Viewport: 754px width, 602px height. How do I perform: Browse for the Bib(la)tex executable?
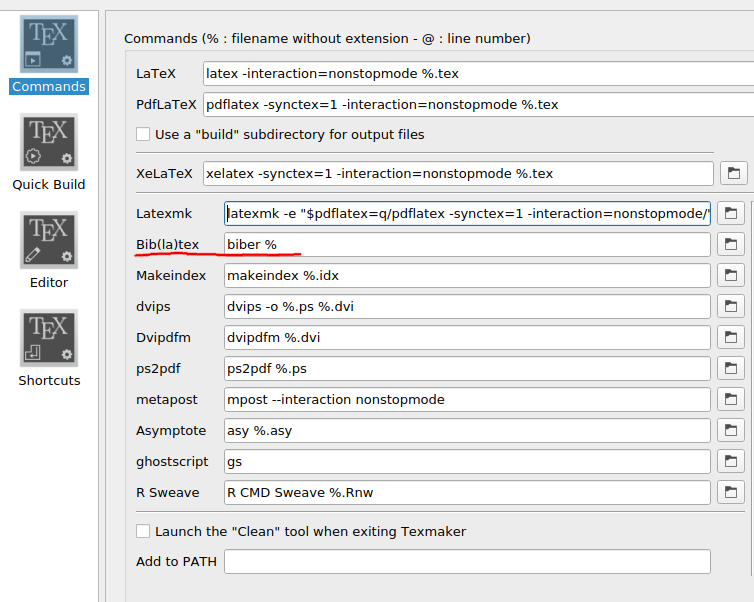[733, 244]
